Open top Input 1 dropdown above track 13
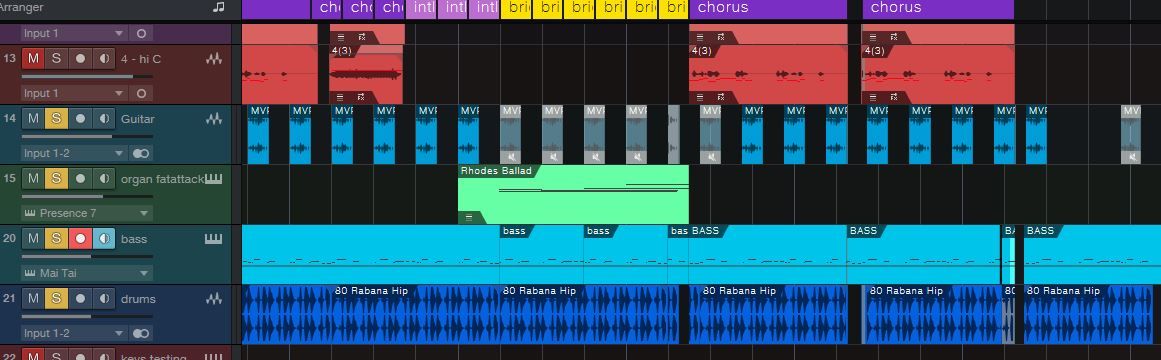 [74, 33]
